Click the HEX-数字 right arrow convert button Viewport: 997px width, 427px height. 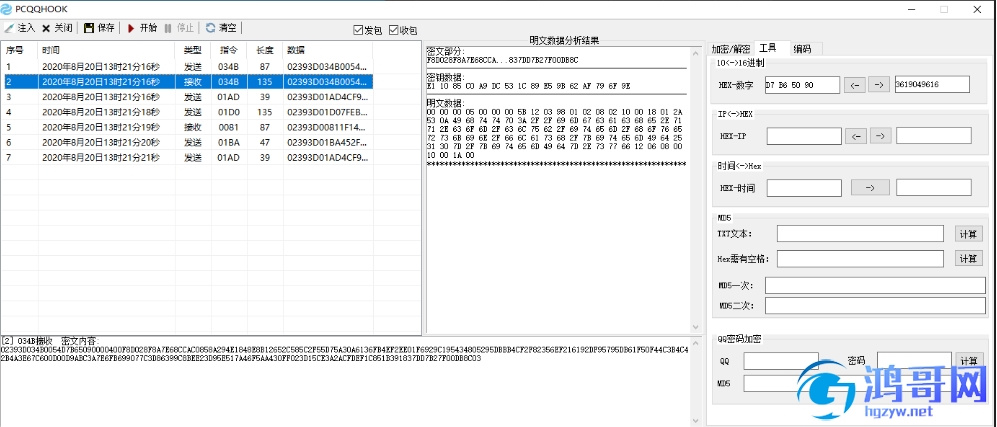(x=879, y=85)
